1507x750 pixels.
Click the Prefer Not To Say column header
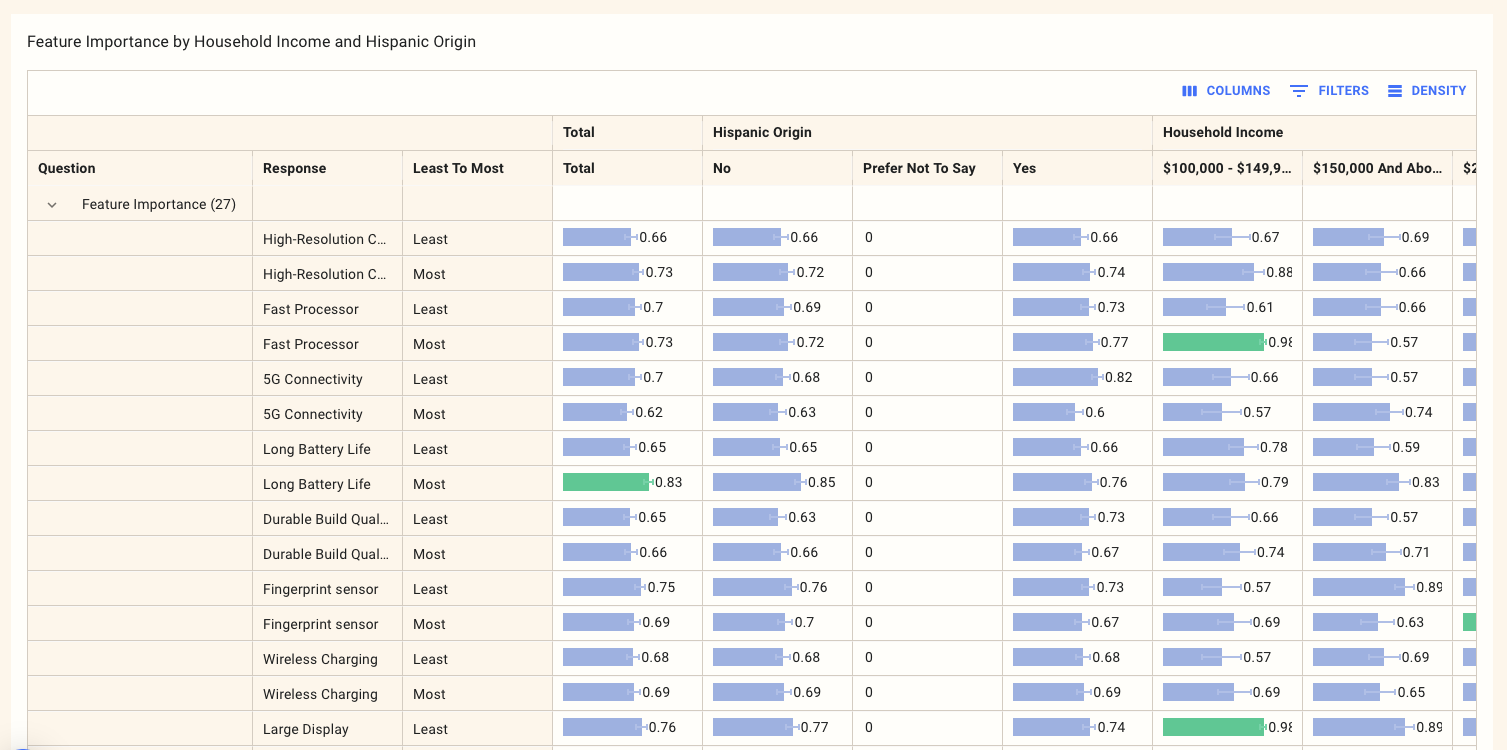pyautogui.click(x=918, y=168)
